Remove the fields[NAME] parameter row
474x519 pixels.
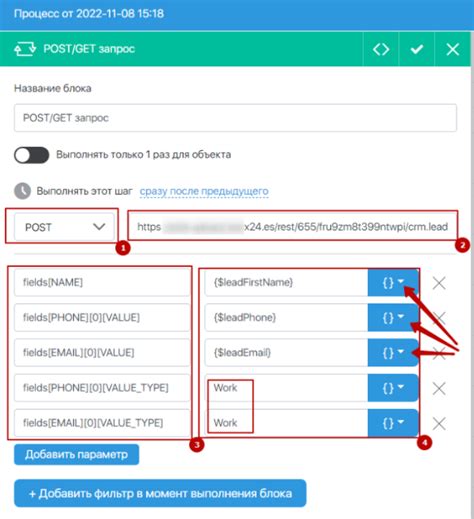[x=439, y=283]
